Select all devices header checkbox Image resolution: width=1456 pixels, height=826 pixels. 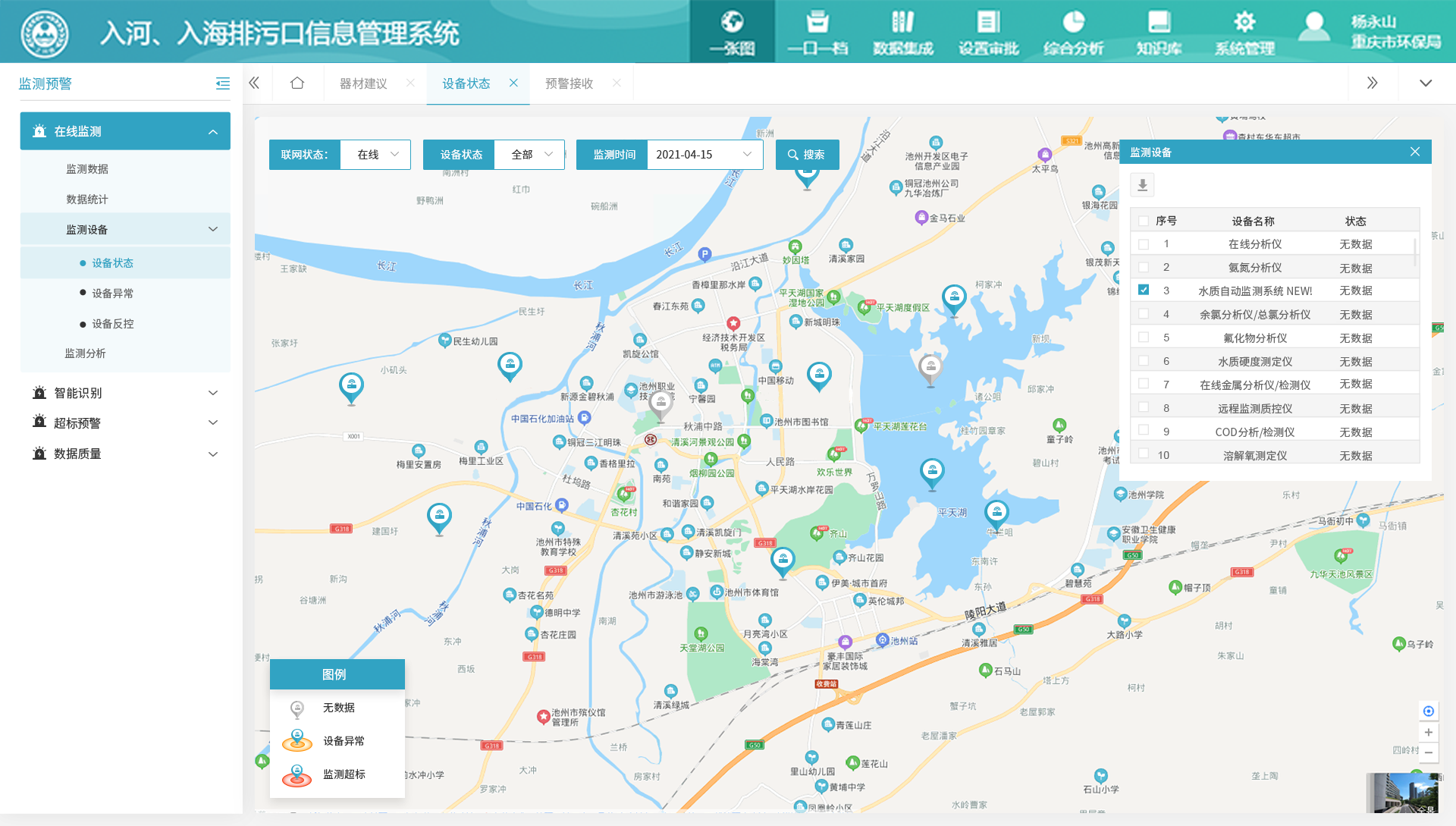(x=1144, y=221)
